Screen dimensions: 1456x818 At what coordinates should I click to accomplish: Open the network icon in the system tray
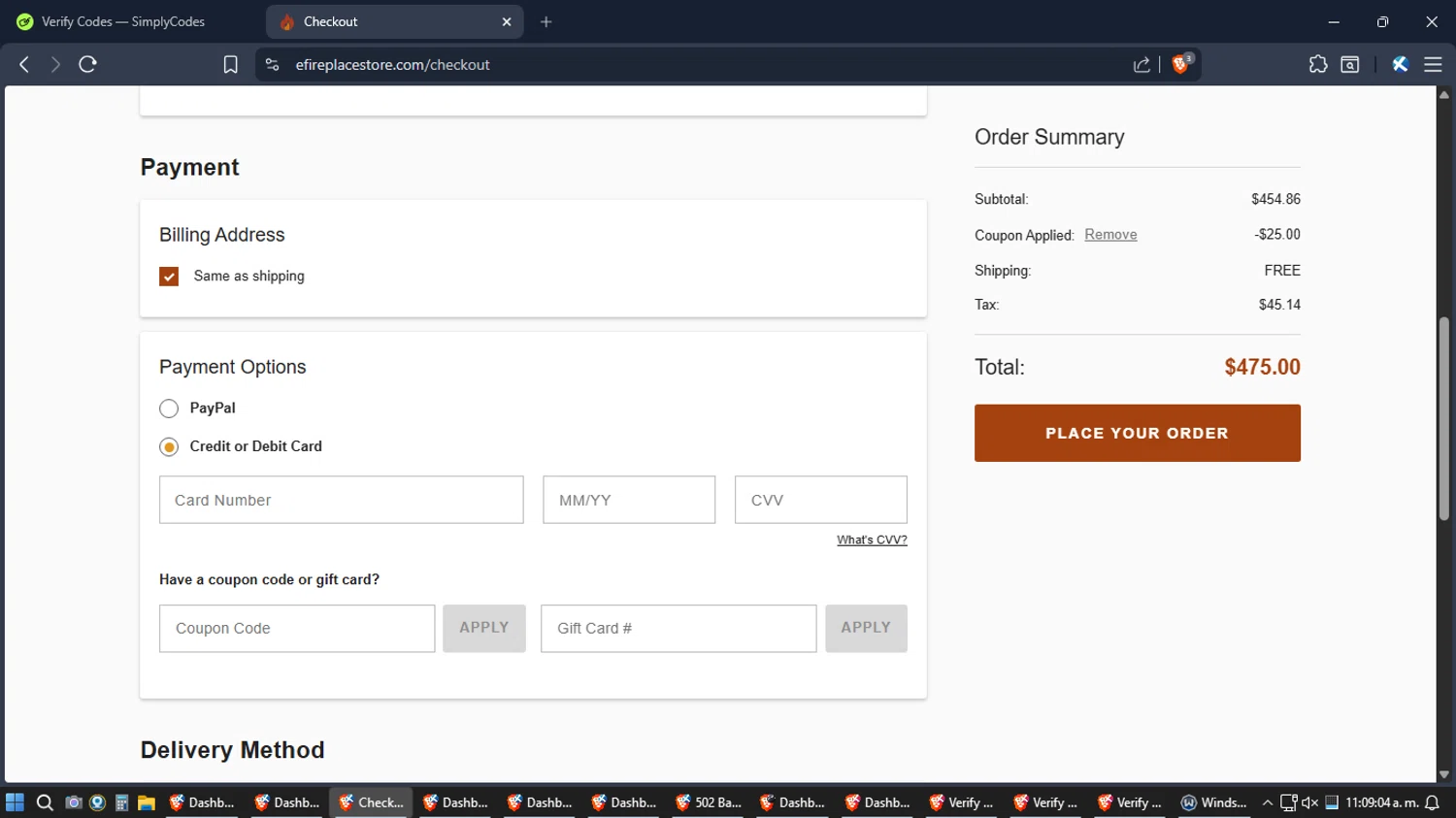tap(1288, 802)
